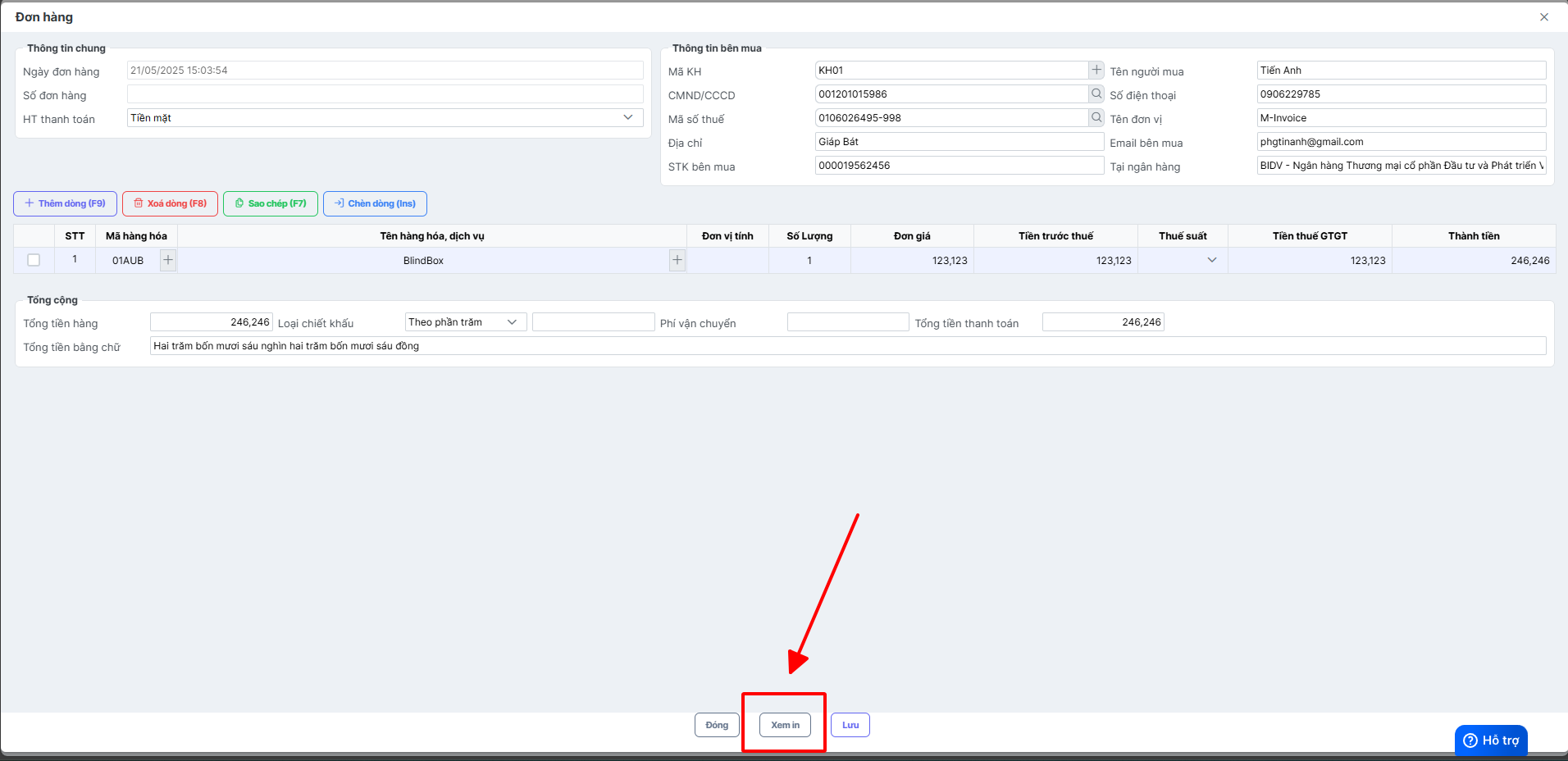Image resolution: width=1568 pixels, height=761 pixels.
Task: Click the Xem in button
Action: point(785,725)
